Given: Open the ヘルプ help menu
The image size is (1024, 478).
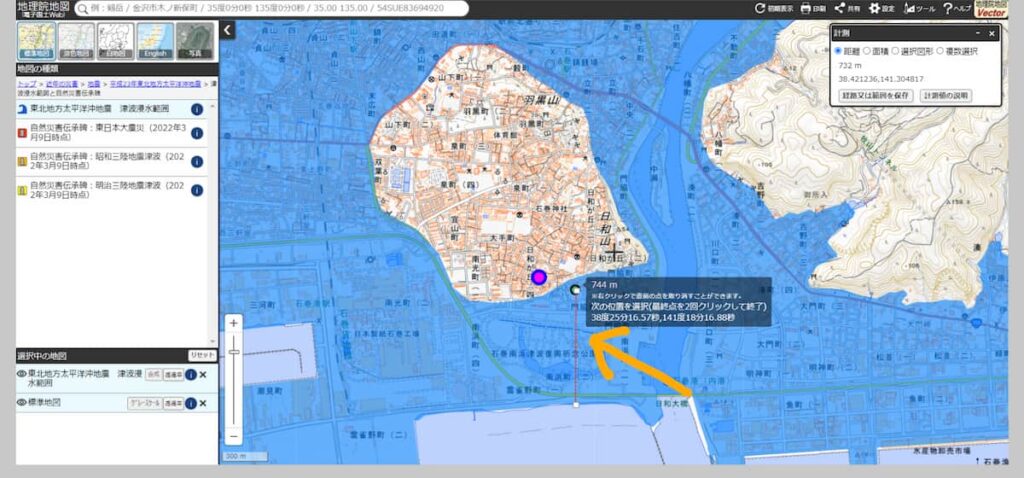Looking at the screenshot, I should click(956, 9).
